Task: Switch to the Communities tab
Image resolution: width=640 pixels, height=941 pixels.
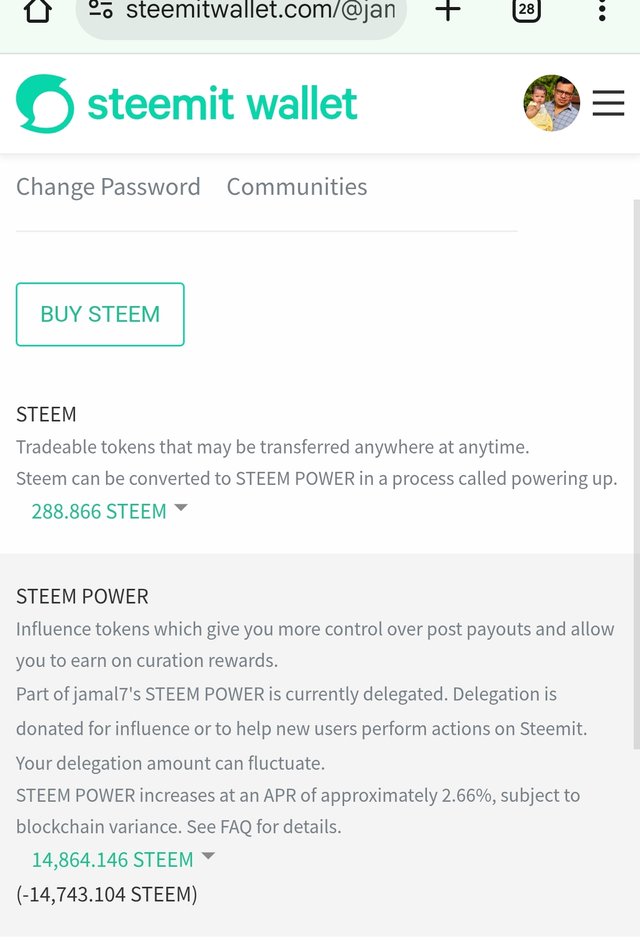Action: [297, 187]
